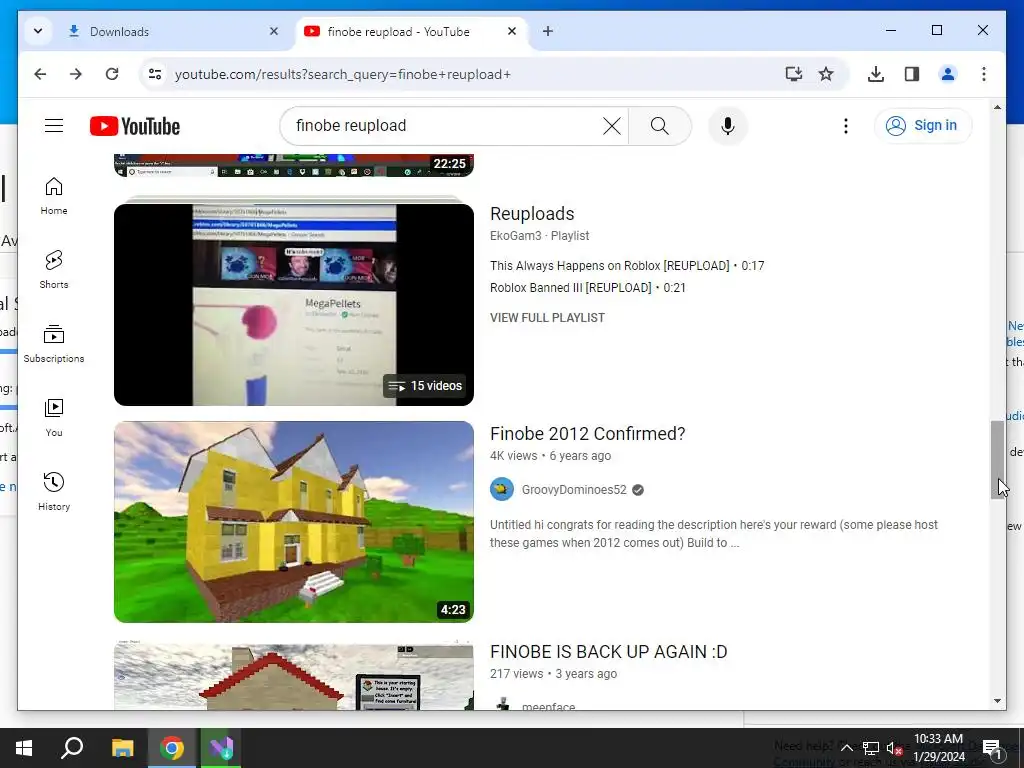Open YouTube settings three-dot menu
1024x768 pixels.
coord(846,126)
